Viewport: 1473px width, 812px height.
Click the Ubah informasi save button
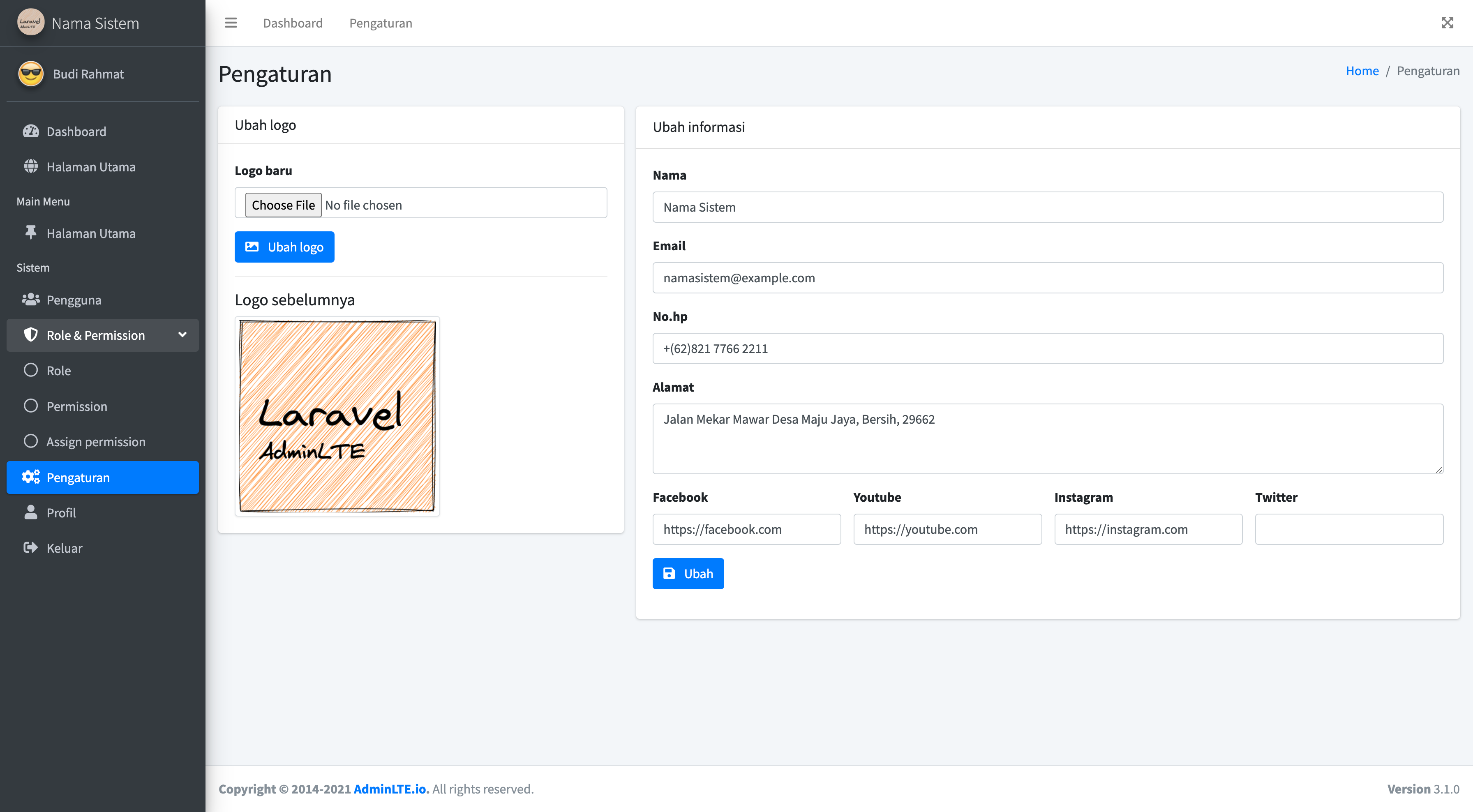pos(688,573)
